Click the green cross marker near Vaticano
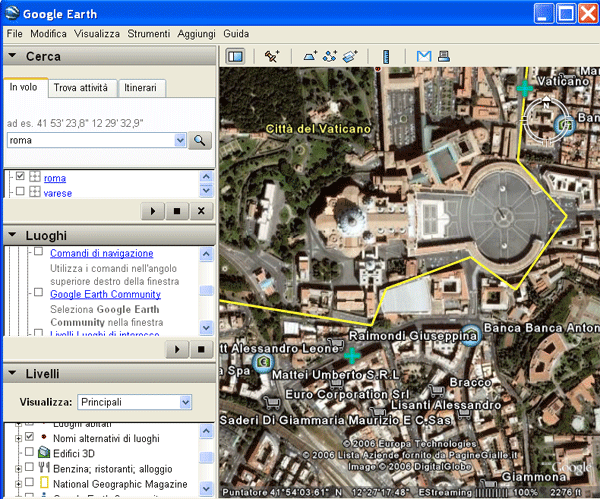This screenshot has width=600, height=499. pos(525,88)
